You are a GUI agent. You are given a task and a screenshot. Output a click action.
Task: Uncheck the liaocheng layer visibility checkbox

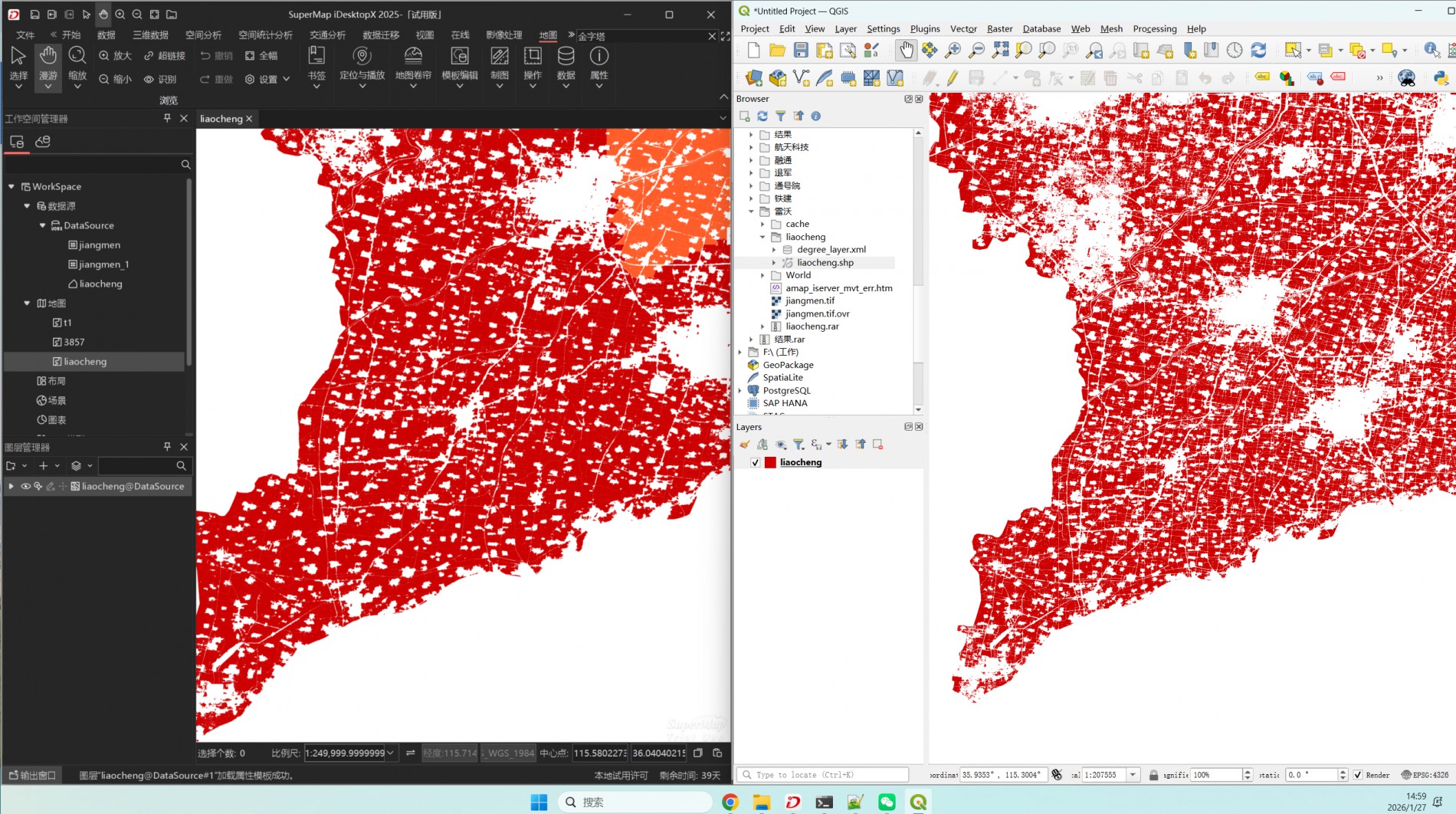pos(756,463)
